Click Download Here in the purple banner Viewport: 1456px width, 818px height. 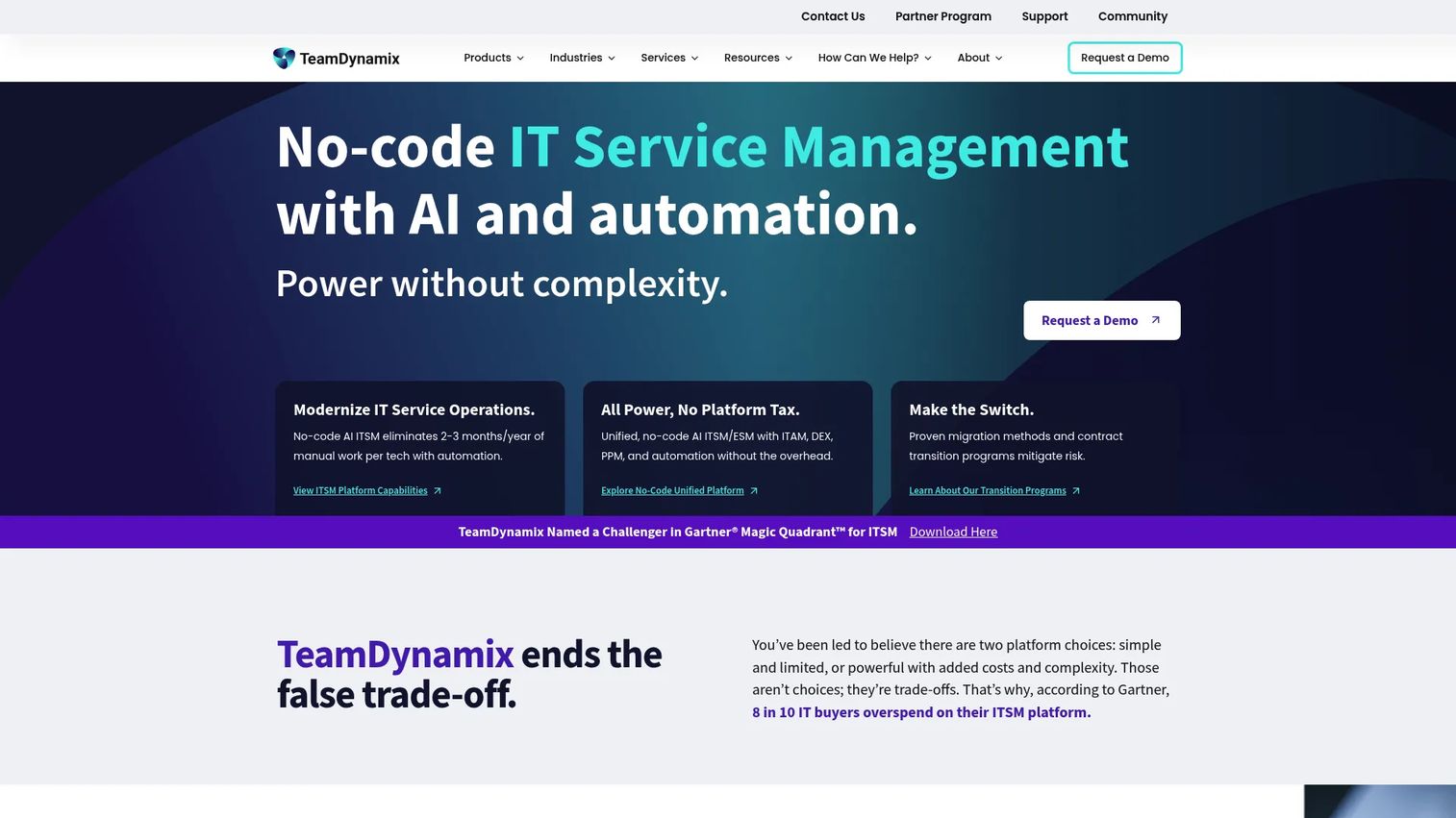click(953, 532)
